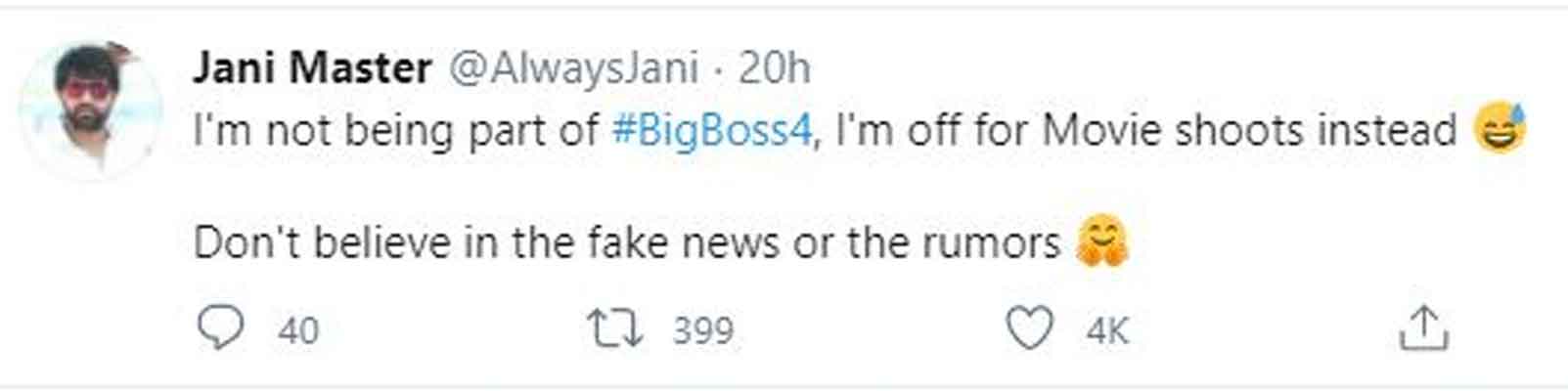
Task: Open the #BigBoss4 hashtag link
Action: tap(712, 131)
